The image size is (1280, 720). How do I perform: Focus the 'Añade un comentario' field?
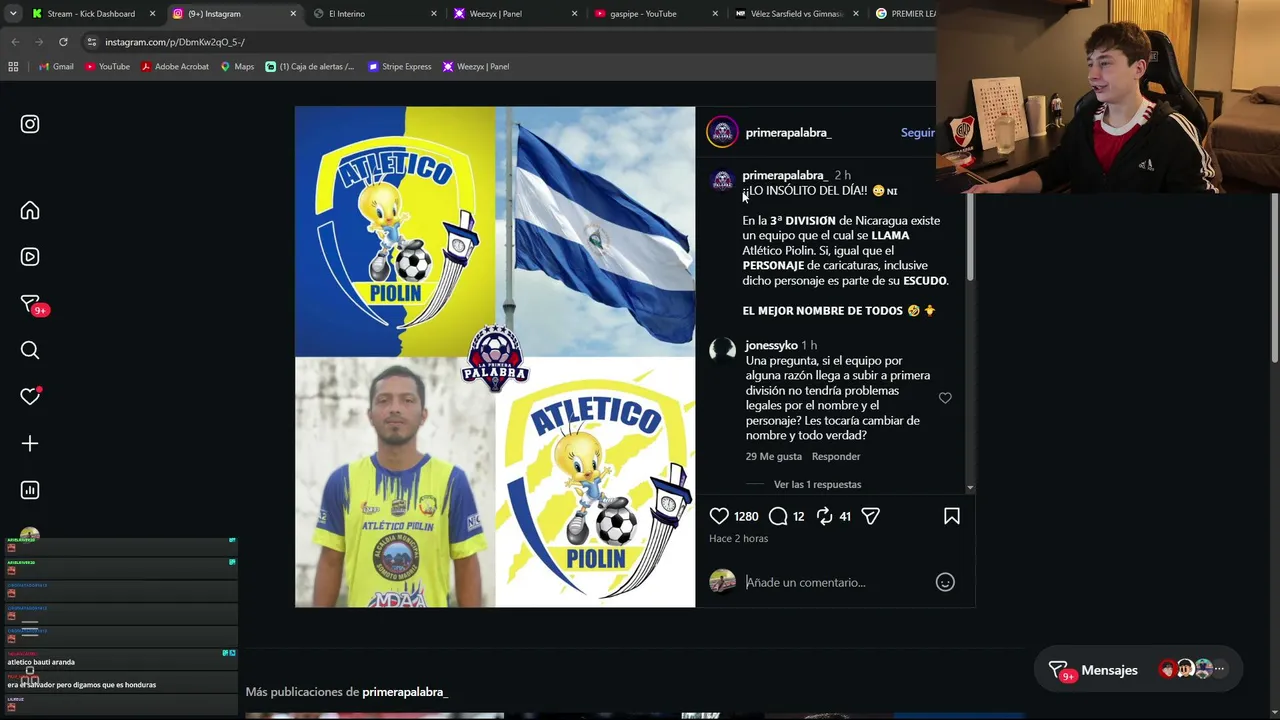tap(835, 582)
